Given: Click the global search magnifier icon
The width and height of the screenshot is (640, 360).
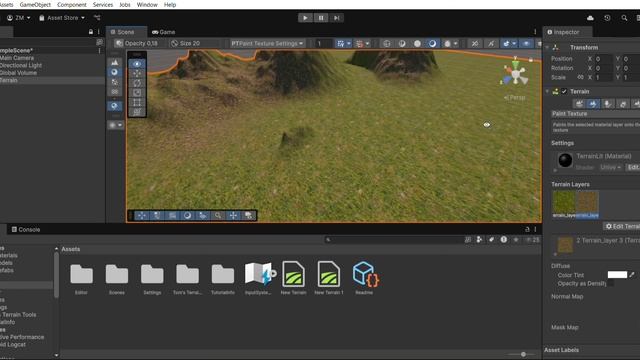Looking at the screenshot, I should point(624,18).
